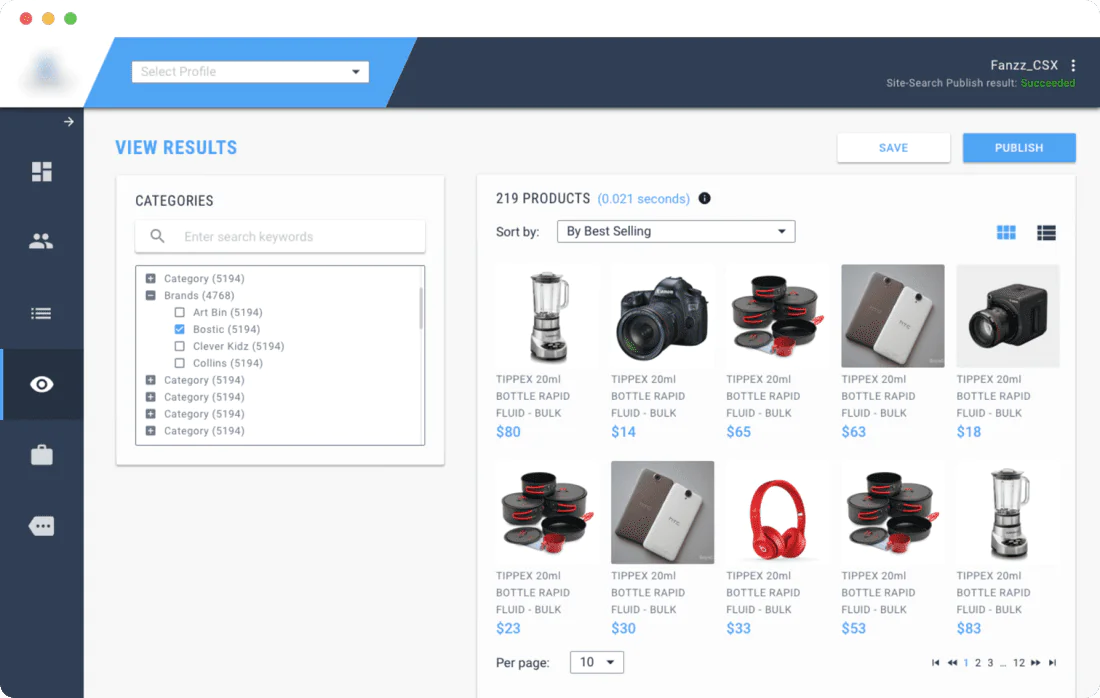Viewport: 1100px width, 698px height.
Task: Expand the first Category (5194) node
Action: click(x=150, y=278)
